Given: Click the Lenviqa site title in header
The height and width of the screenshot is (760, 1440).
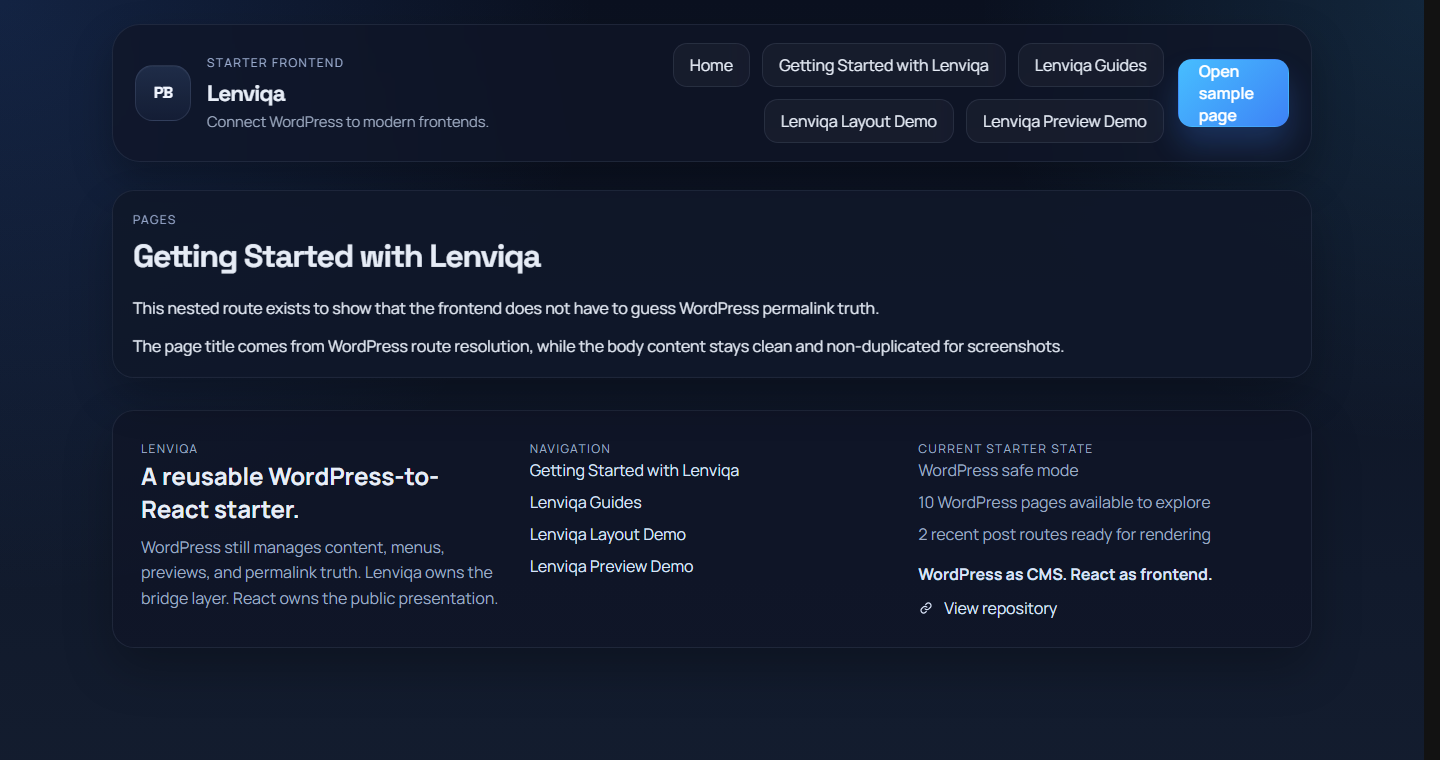Looking at the screenshot, I should pos(246,93).
